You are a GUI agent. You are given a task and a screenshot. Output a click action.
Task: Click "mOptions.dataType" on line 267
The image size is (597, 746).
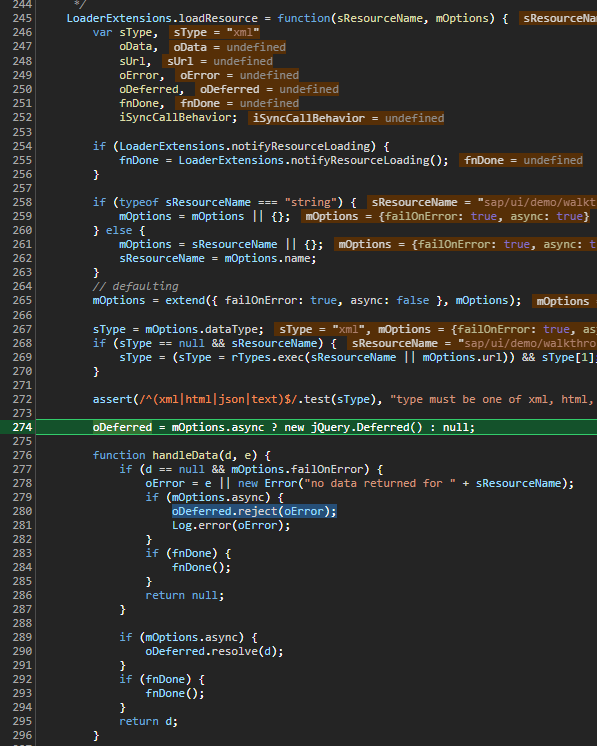pyautogui.click(x=204, y=329)
